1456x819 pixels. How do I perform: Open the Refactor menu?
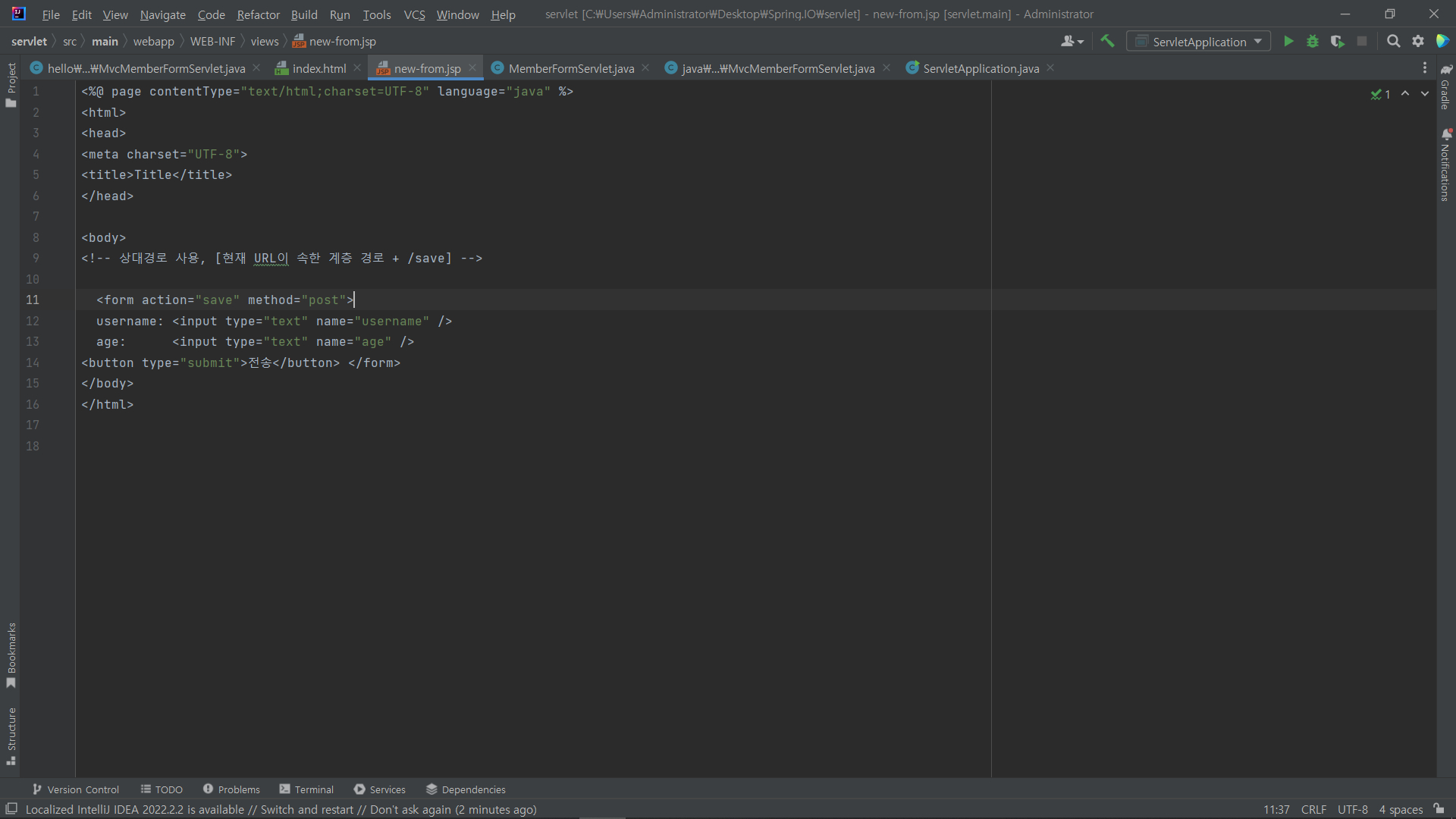(x=258, y=14)
